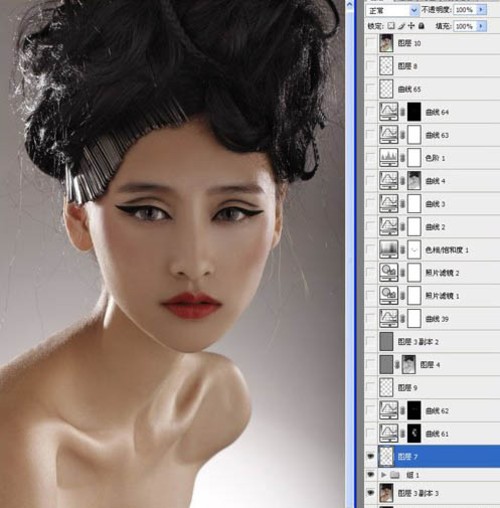Click 曲线 65 transparent thumbnail

(386, 89)
